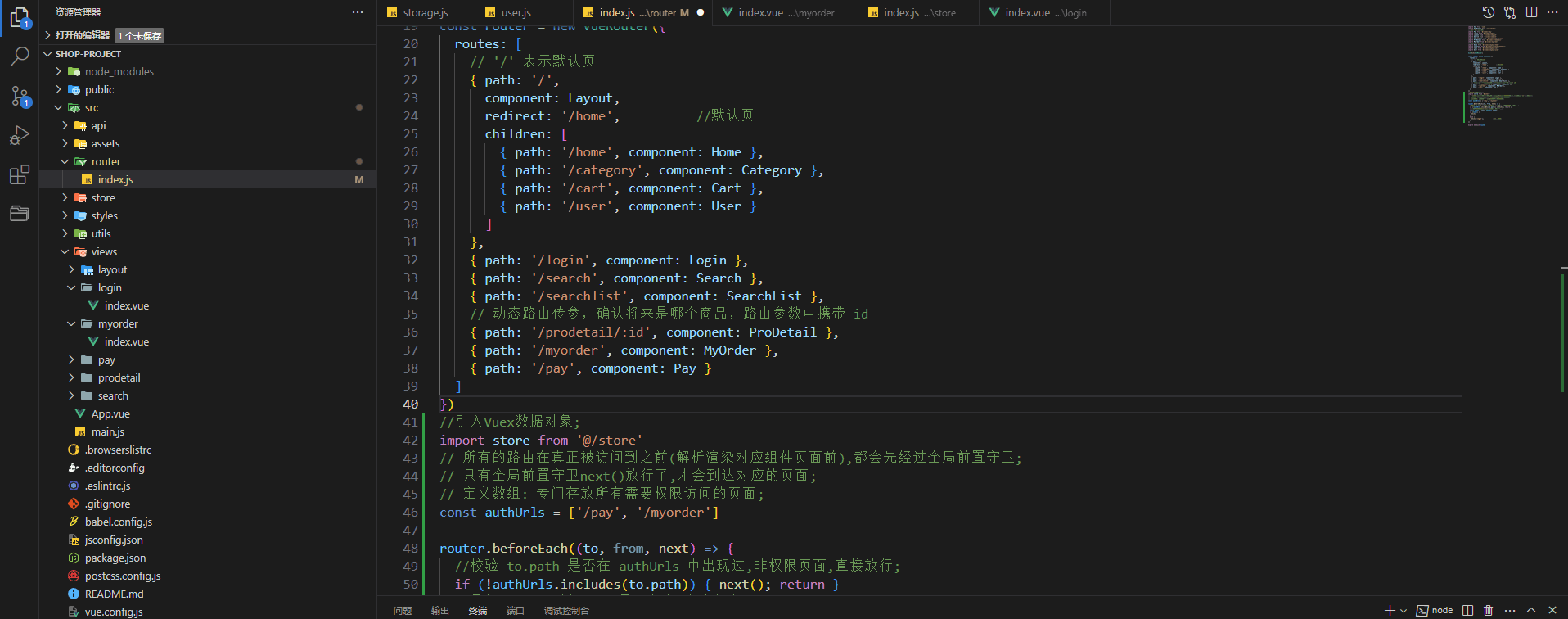Expand the search folder
The height and width of the screenshot is (619, 1568).
(71, 395)
